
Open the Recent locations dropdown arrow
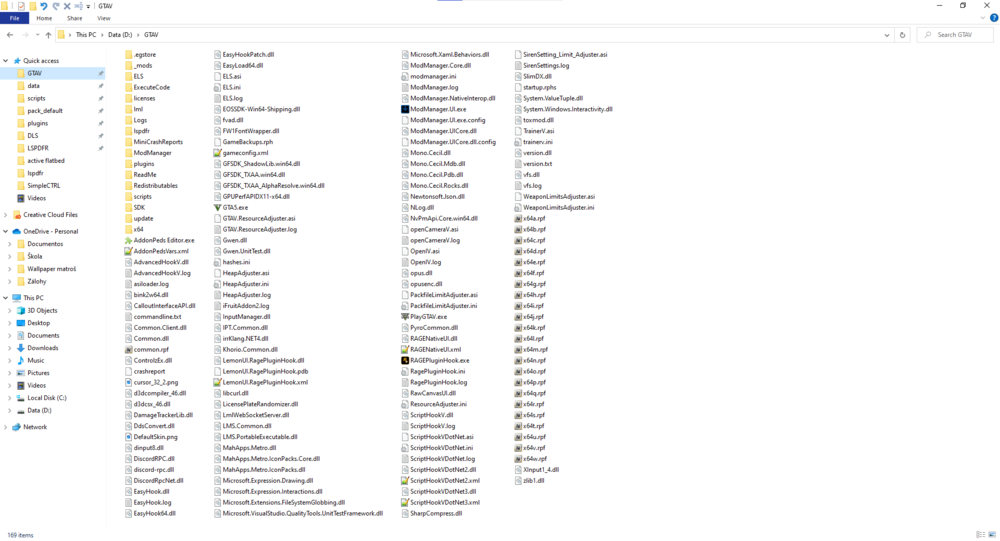37,35
